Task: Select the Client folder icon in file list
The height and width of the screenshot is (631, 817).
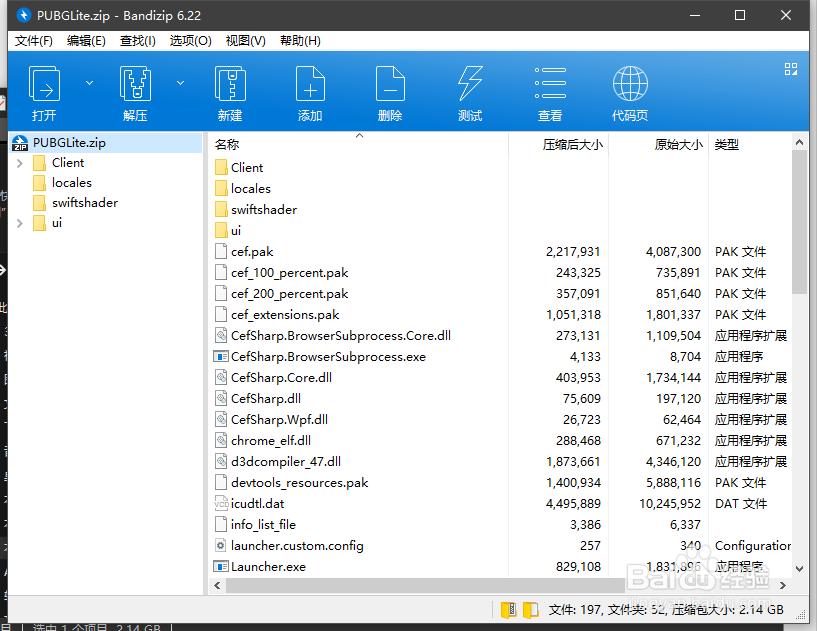Action: click(x=221, y=167)
